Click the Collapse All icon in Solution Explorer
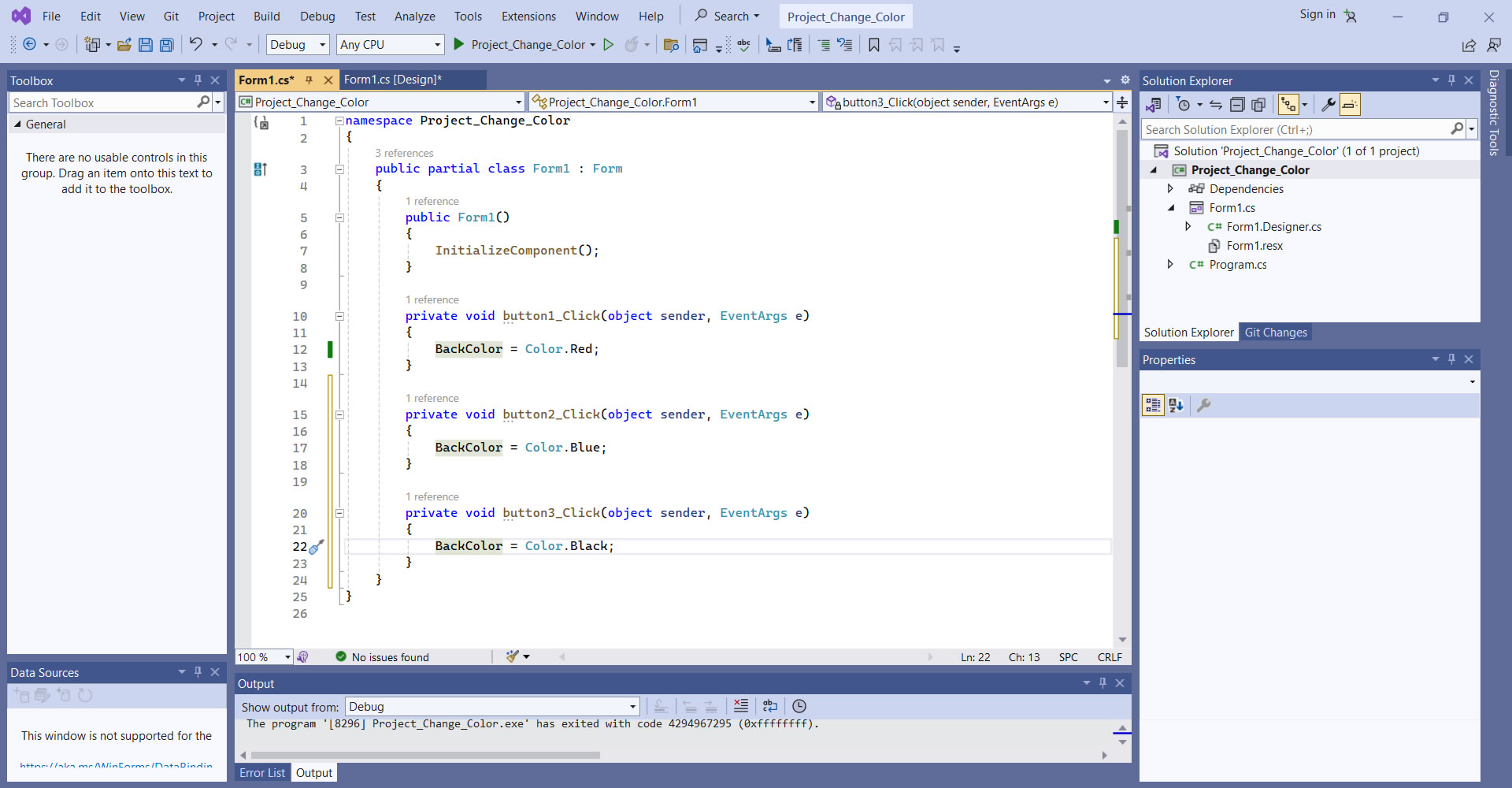Image resolution: width=1512 pixels, height=788 pixels. pyautogui.click(x=1237, y=105)
